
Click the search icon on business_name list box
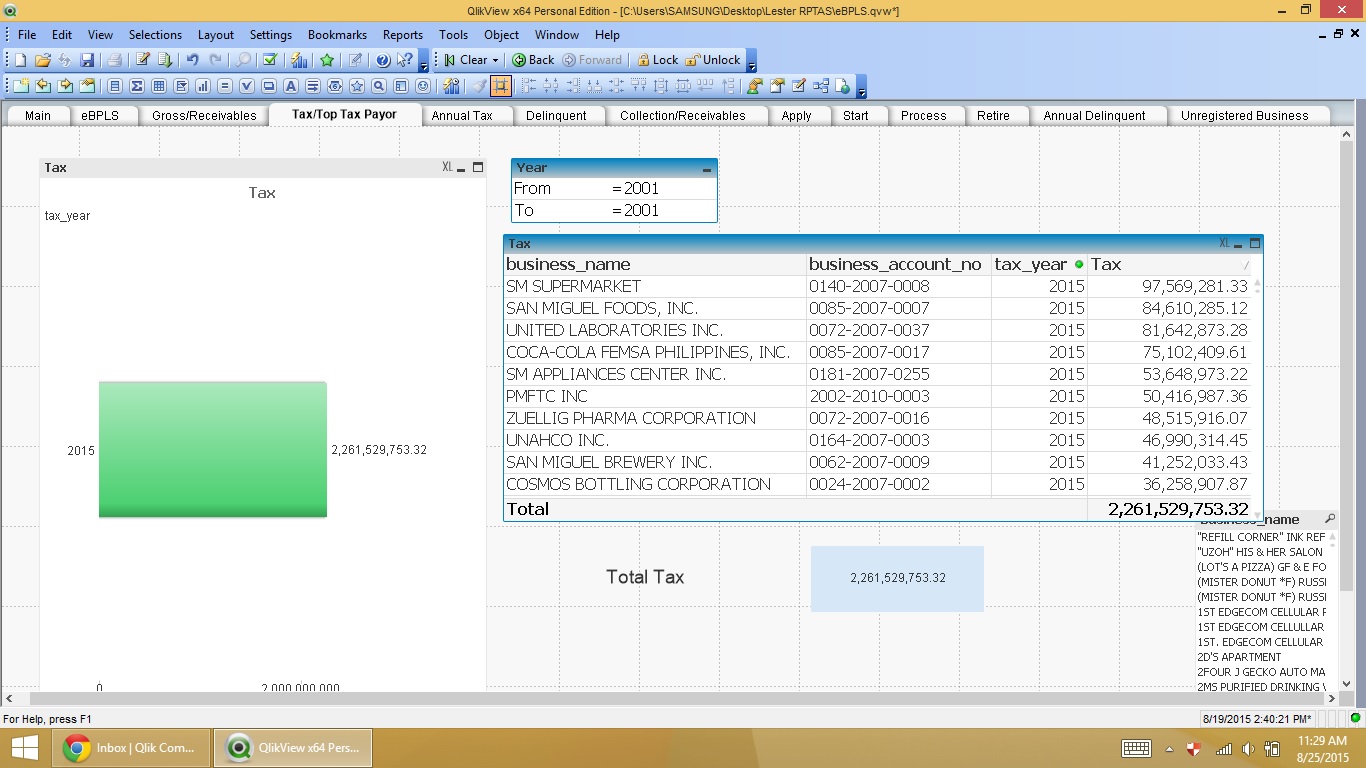pyautogui.click(x=1329, y=519)
